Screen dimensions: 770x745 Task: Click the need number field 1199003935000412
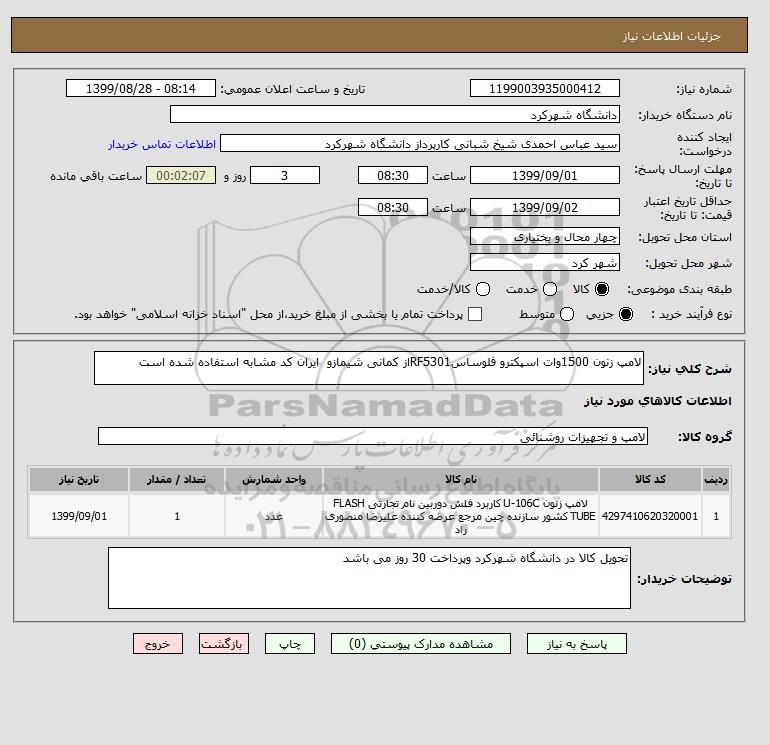[545, 89]
